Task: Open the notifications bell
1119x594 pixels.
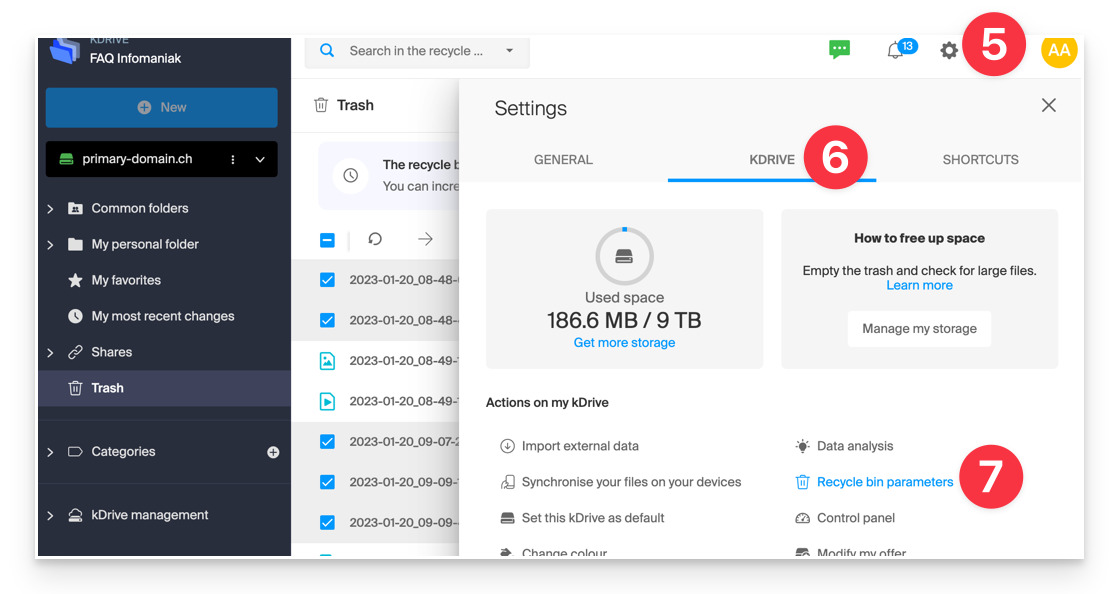Action: [x=897, y=48]
